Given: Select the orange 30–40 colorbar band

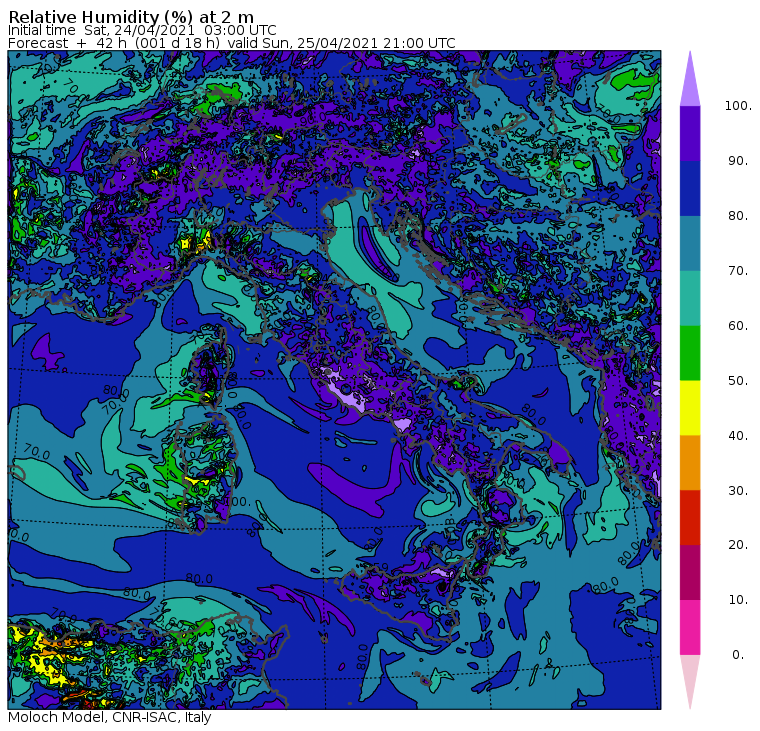Looking at the screenshot, I should pyautogui.click(x=690, y=463).
